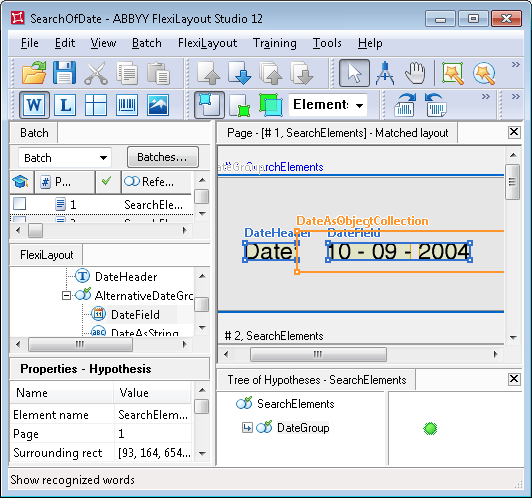Click the FlexiLayout tree horizontal scrollbar thumb
Screen dimensions: 532x498
(80, 344)
